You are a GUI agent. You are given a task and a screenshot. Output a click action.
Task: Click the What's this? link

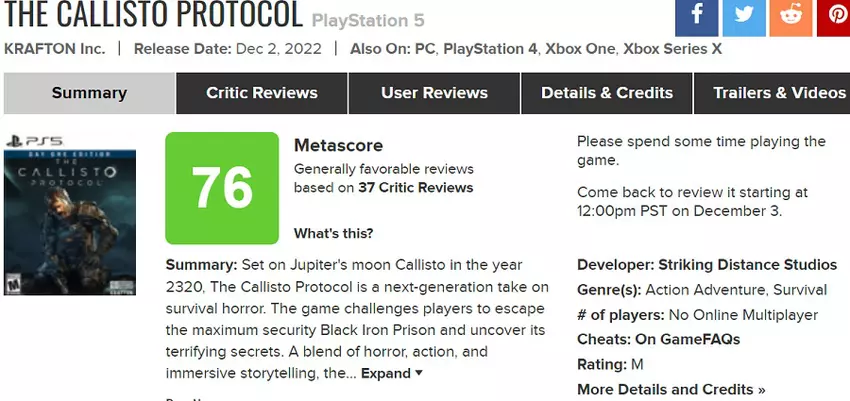(333, 234)
